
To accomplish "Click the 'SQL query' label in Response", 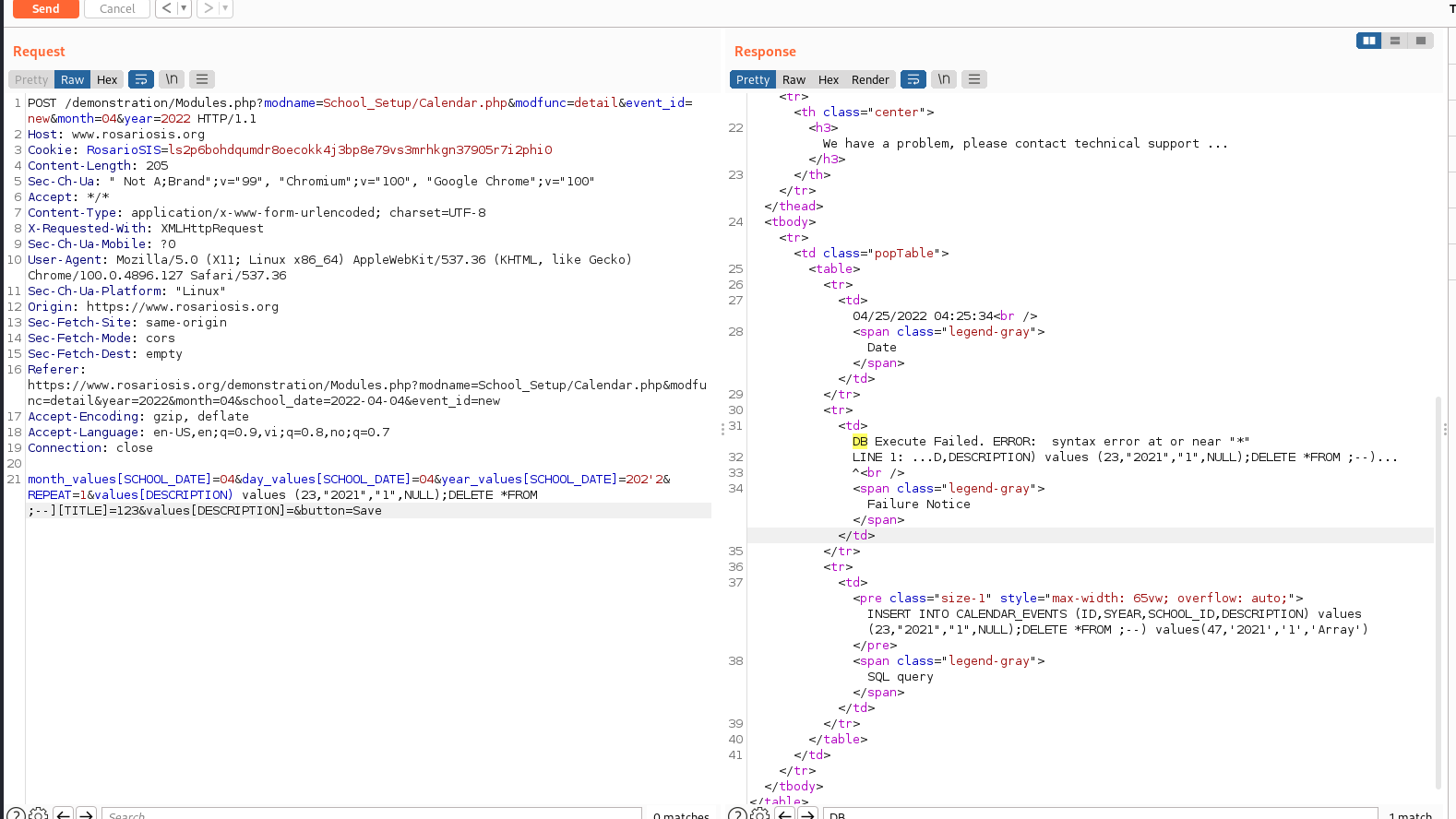I will coord(900,676).
